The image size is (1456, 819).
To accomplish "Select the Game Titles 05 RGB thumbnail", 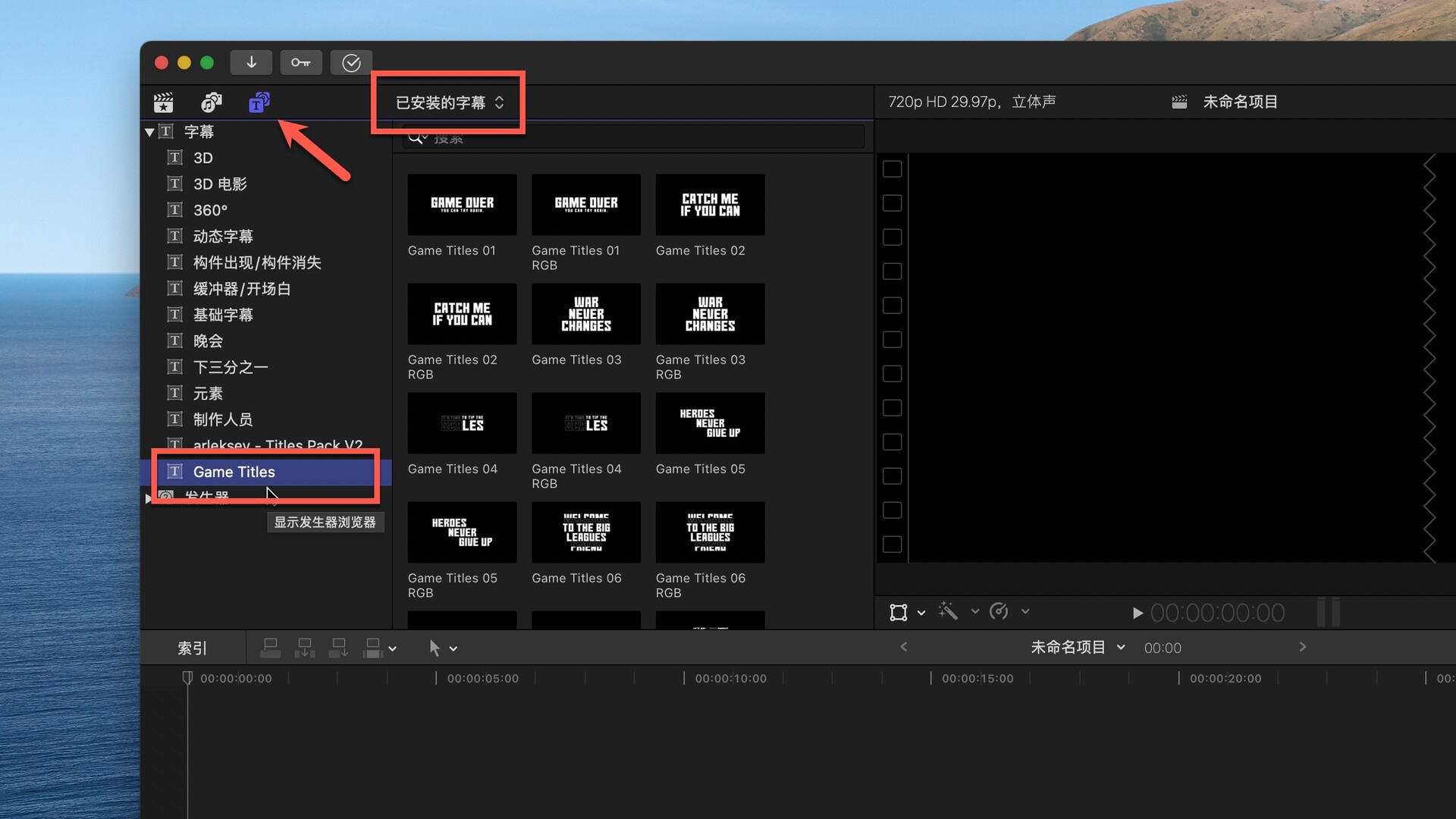I will (462, 532).
